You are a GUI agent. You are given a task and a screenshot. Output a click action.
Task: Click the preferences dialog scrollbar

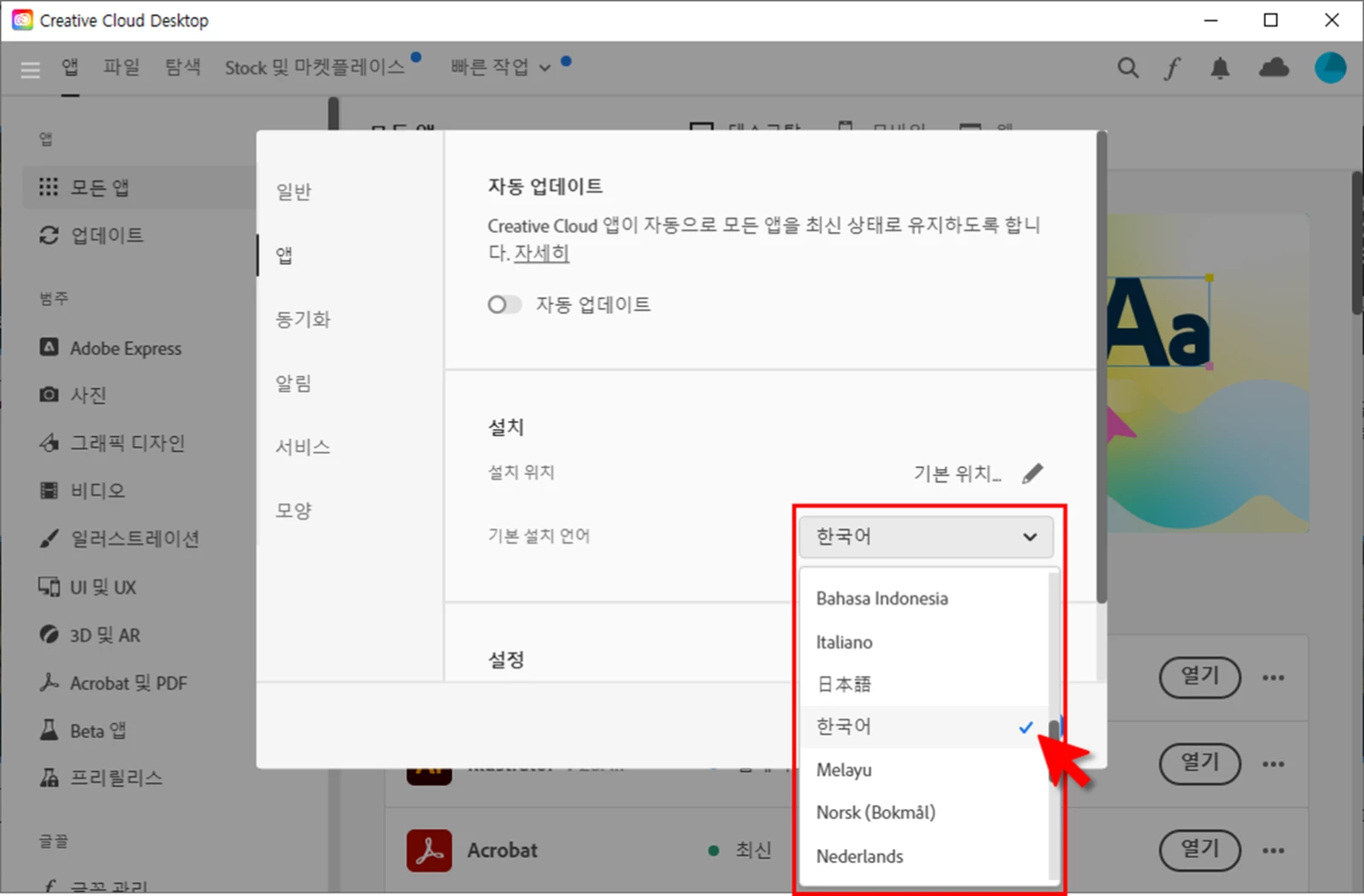[x=1101, y=367]
